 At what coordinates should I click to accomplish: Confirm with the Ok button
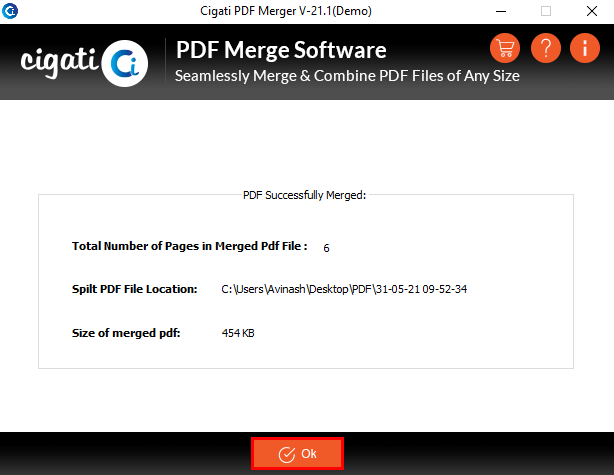point(297,453)
